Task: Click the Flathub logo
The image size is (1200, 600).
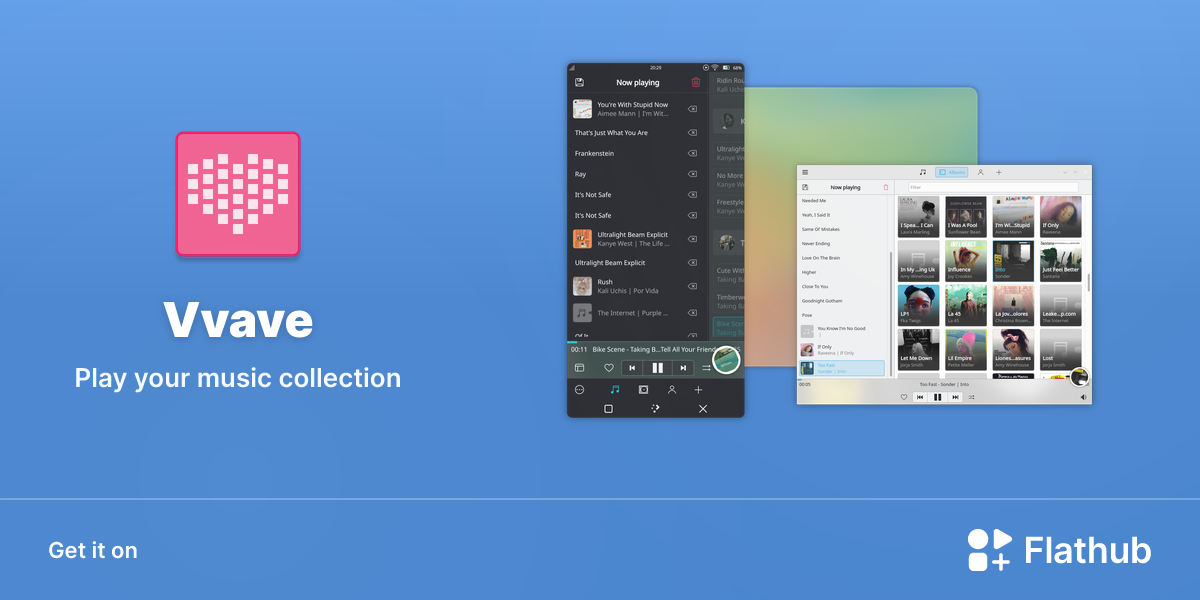Action: point(1059,550)
